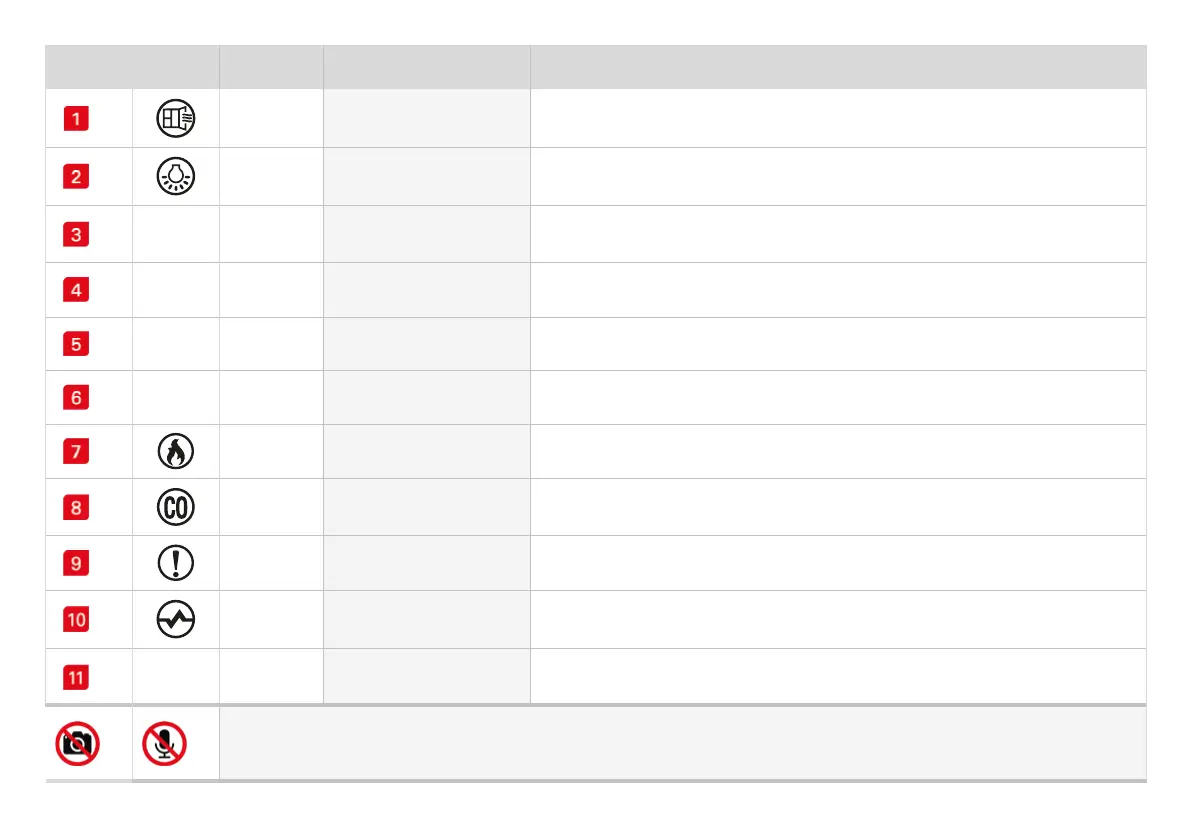Screen dimensions: 1191x839
Task: Click the window ventilation icon in row 1
Action: coord(176,120)
